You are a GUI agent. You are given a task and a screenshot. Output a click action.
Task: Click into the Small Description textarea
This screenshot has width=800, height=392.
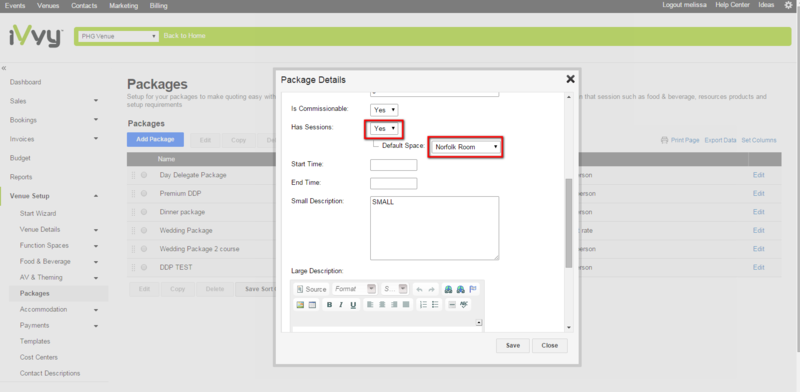(x=434, y=228)
